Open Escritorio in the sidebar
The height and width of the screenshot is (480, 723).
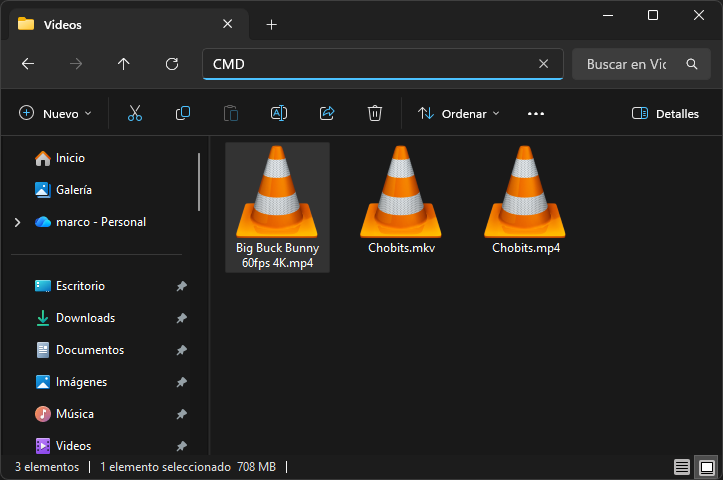[x=70, y=286]
